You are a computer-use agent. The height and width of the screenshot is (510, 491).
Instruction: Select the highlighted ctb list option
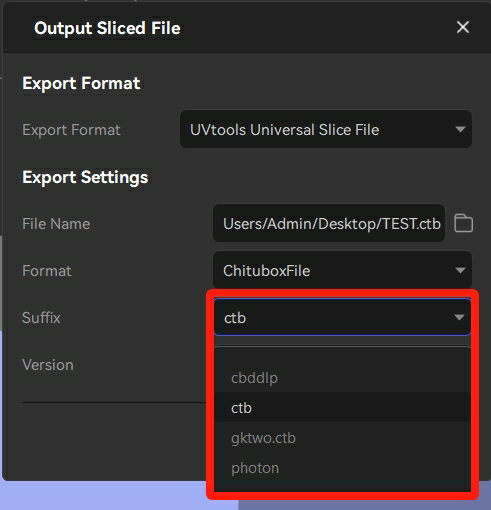point(342,408)
